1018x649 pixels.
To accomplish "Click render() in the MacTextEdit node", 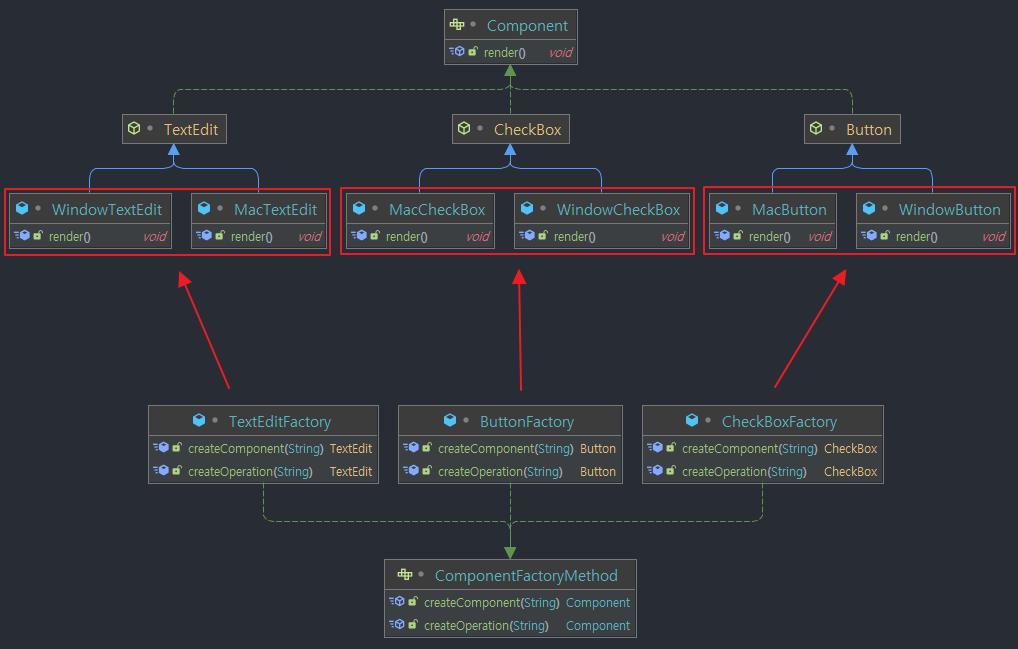I will click(251, 237).
